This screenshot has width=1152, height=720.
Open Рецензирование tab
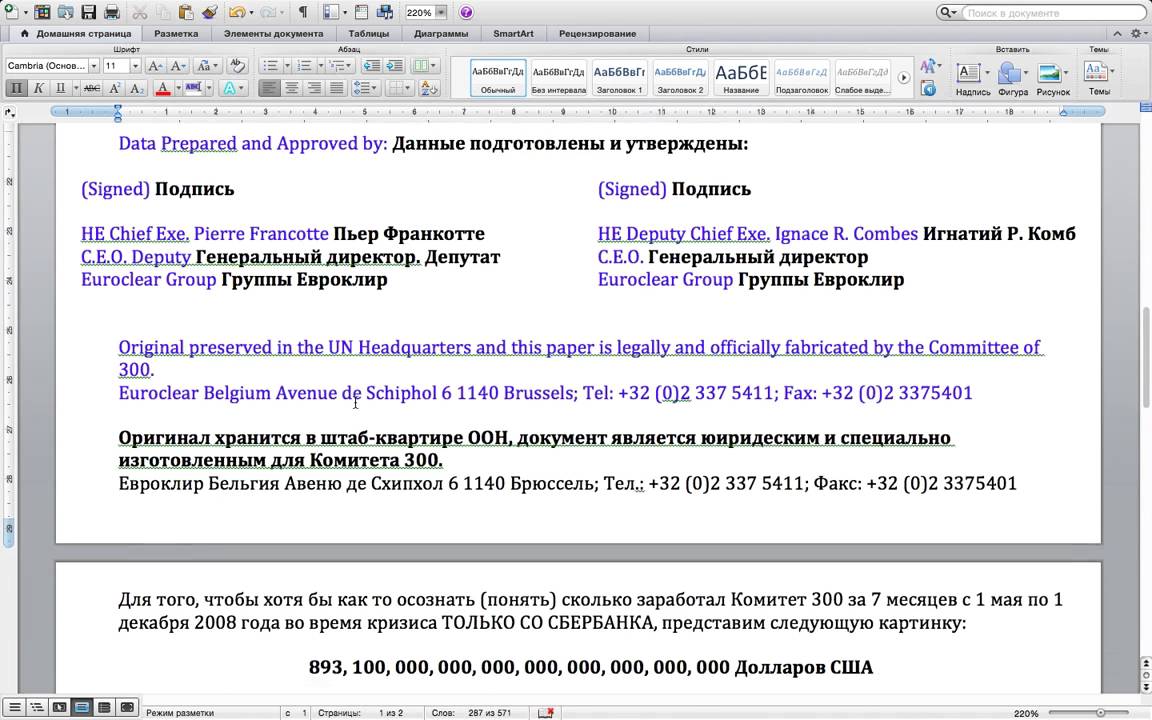coord(597,34)
